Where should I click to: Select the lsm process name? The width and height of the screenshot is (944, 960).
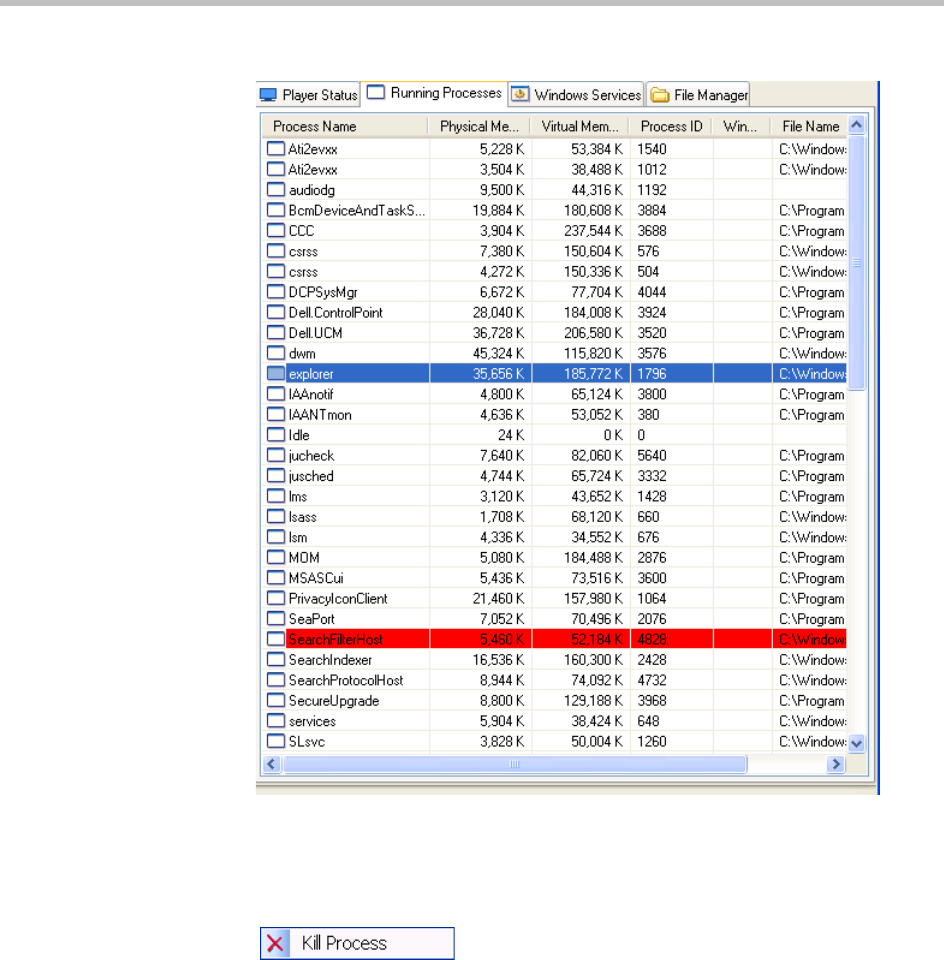[x=298, y=538]
